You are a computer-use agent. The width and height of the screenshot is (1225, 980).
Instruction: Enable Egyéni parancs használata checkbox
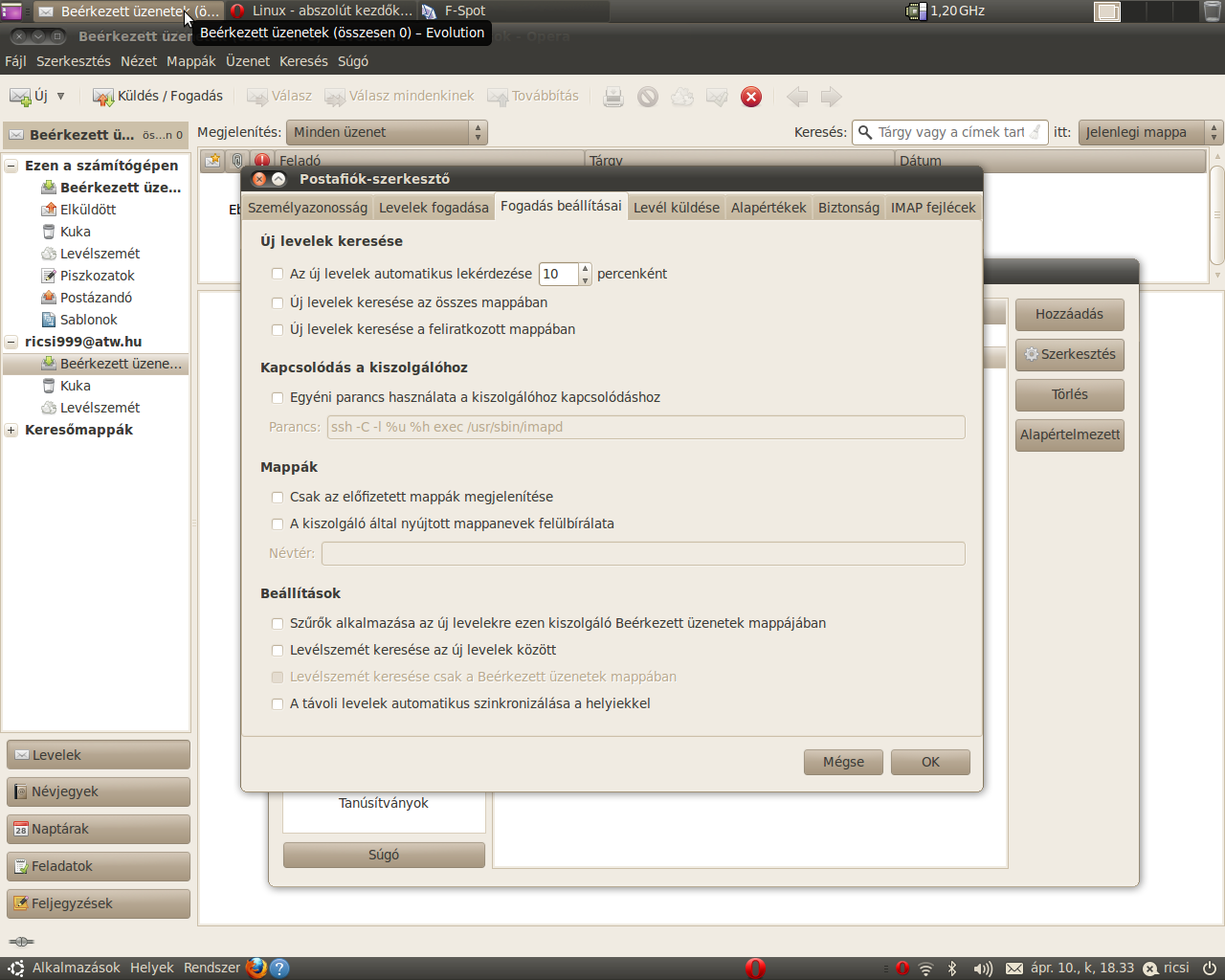[x=278, y=397]
